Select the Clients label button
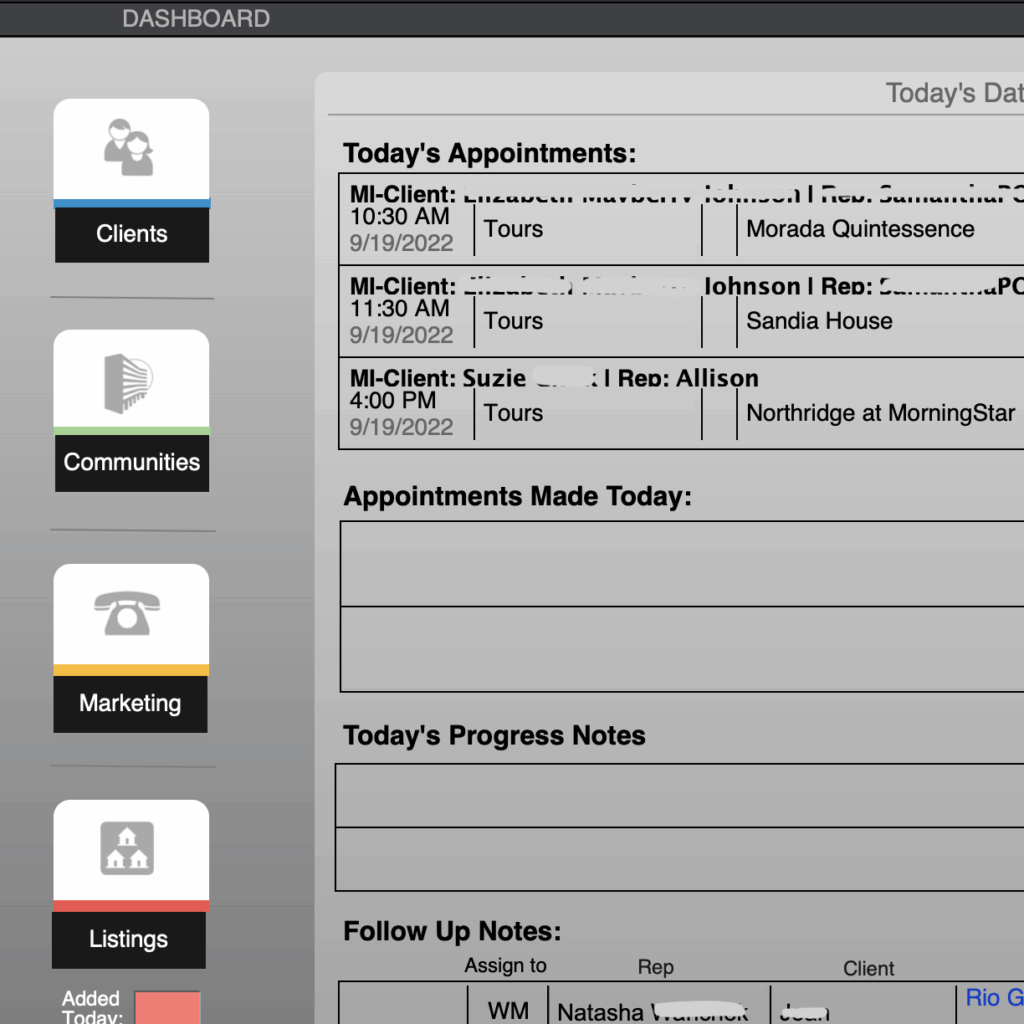 point(131,234)
